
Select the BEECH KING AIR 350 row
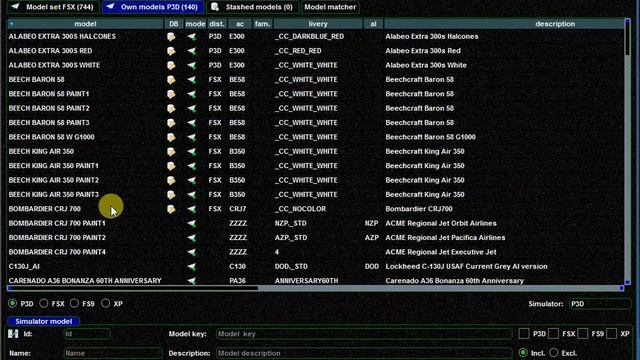pyautogui.click(x=316, y=151)
